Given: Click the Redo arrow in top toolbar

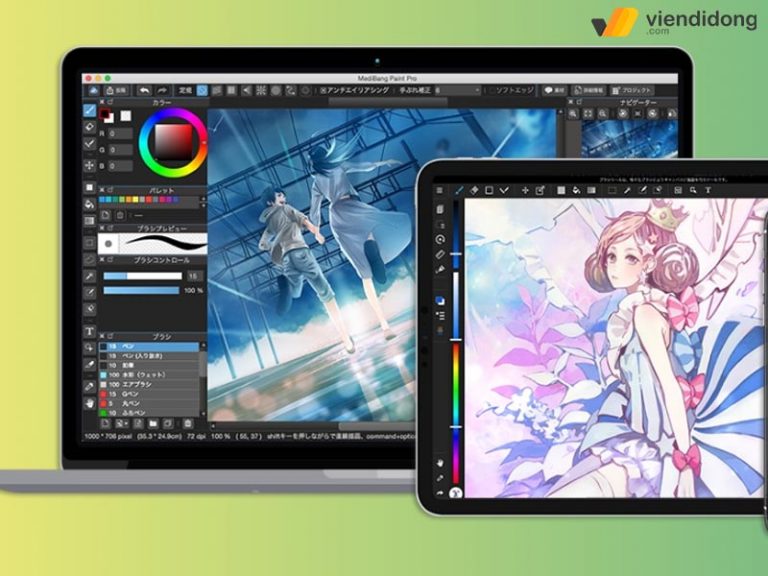Looking at the screenshot, I should point(162,90).
